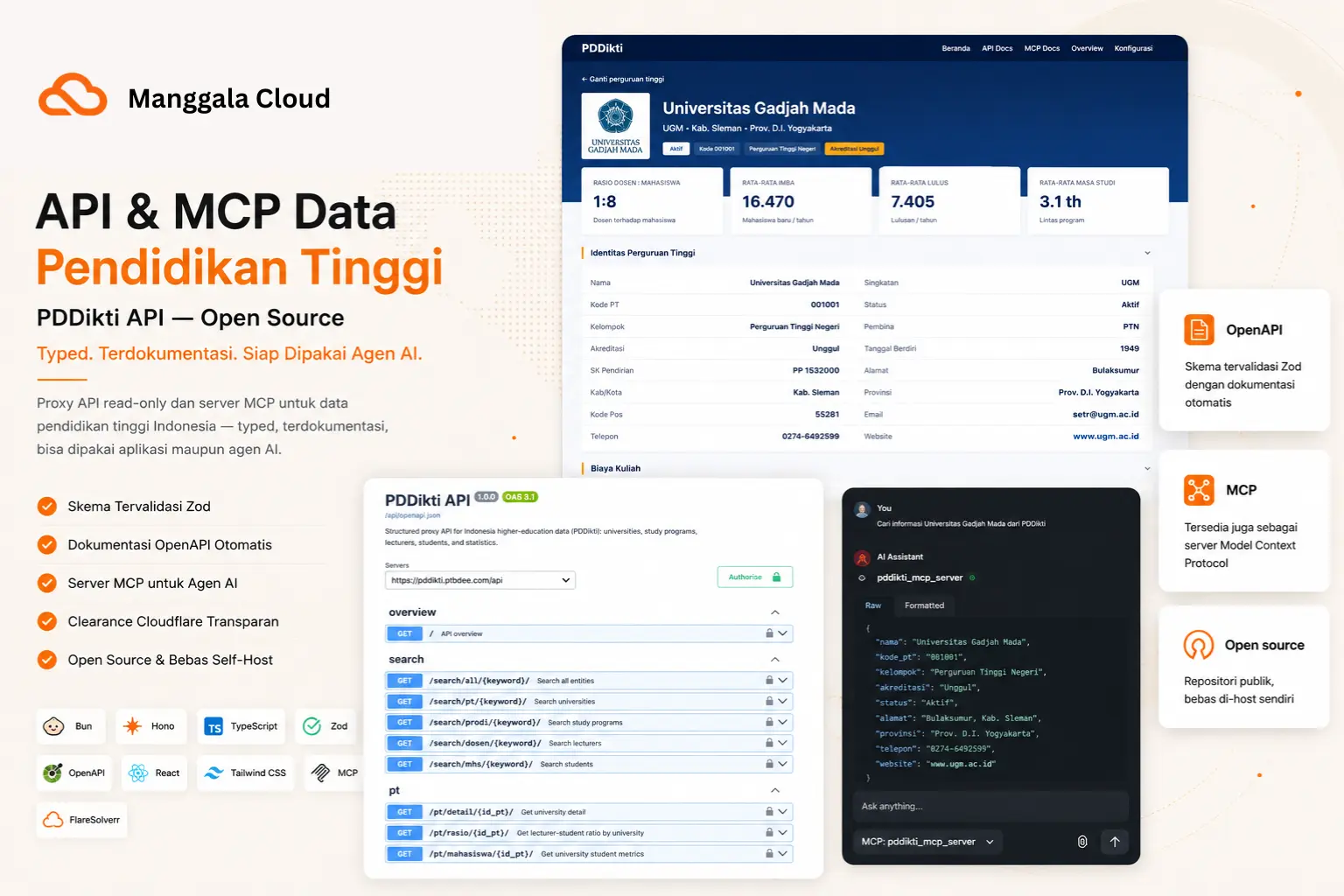Click the Bun tech badge icon
The image size is (1344, 896).
[53, 726]
